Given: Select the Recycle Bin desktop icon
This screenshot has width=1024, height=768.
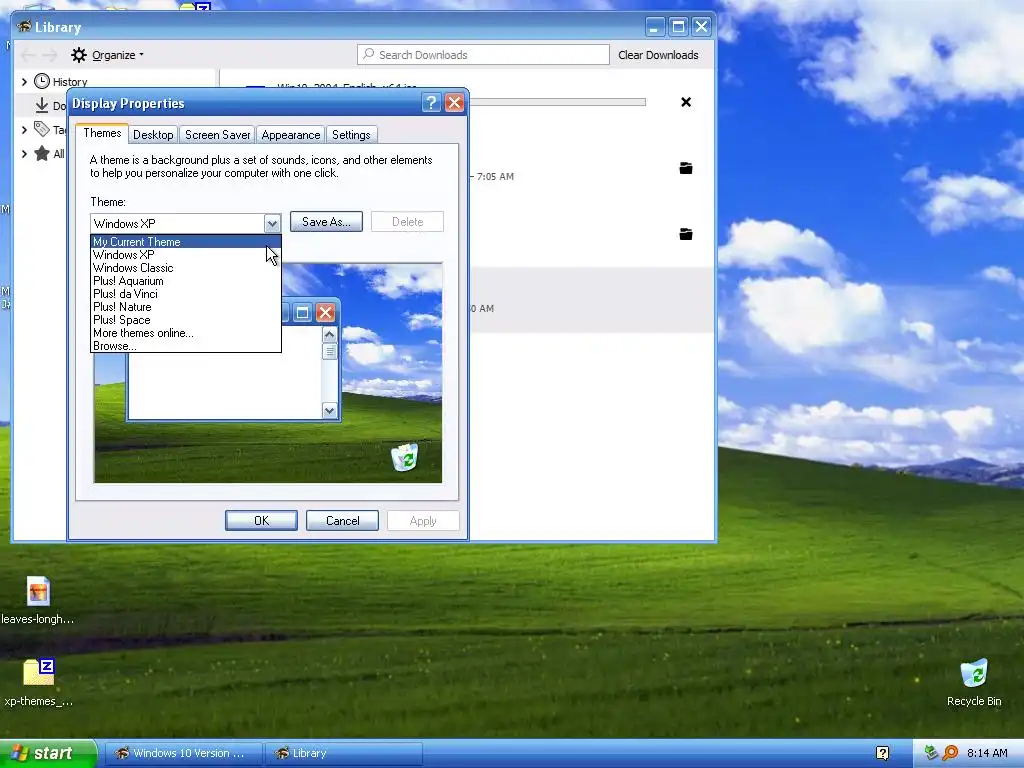Looking at the screenshot, I should click(974, 673).
